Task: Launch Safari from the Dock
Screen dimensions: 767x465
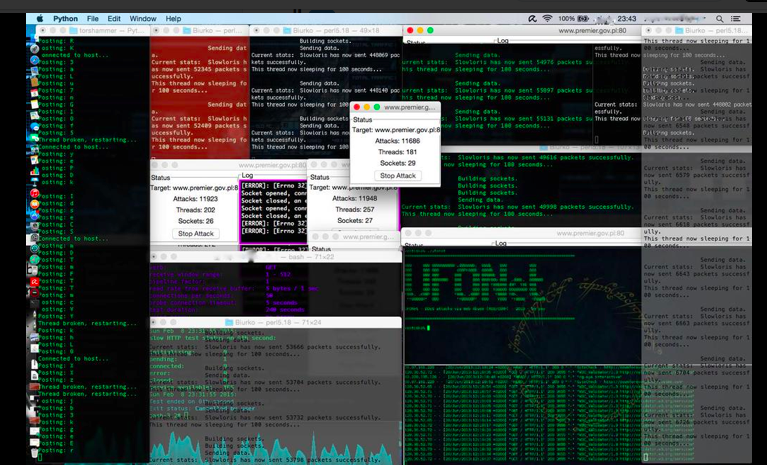Action: point(34,60)
